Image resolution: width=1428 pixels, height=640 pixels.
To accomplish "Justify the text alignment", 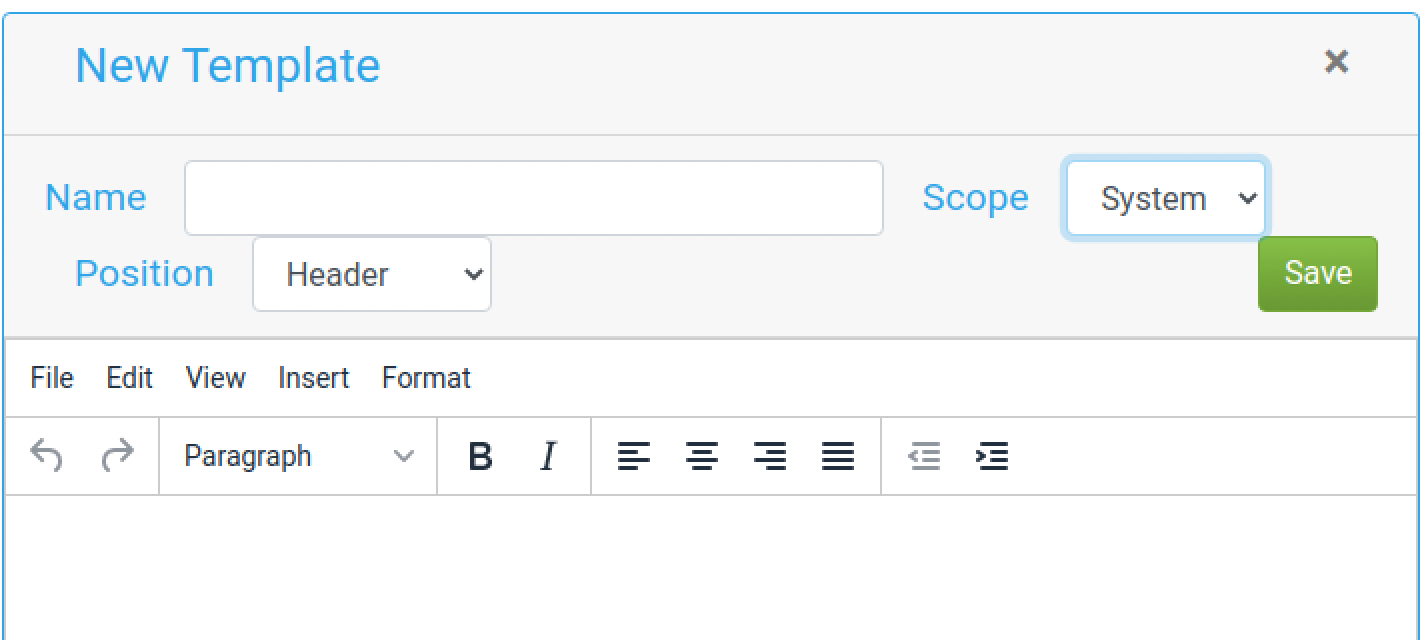I will coord(838,456).
